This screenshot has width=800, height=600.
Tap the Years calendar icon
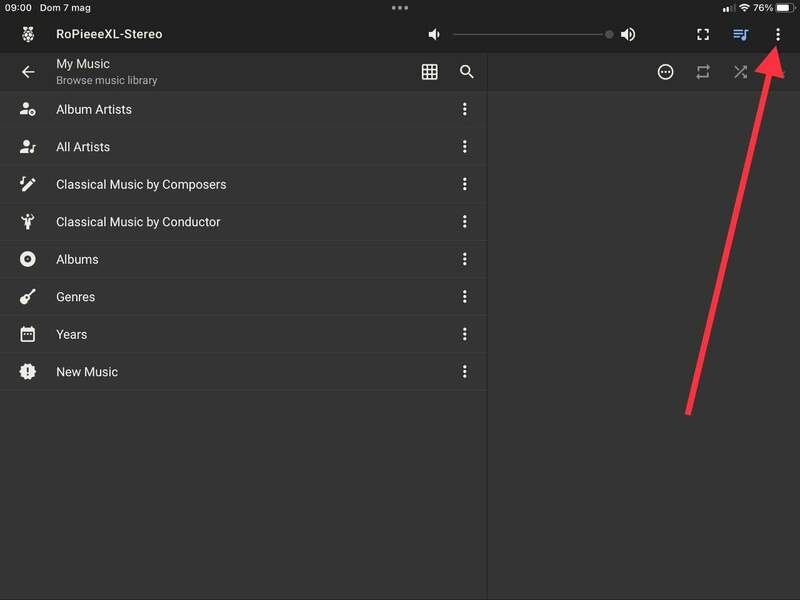(x=28, y=334)
